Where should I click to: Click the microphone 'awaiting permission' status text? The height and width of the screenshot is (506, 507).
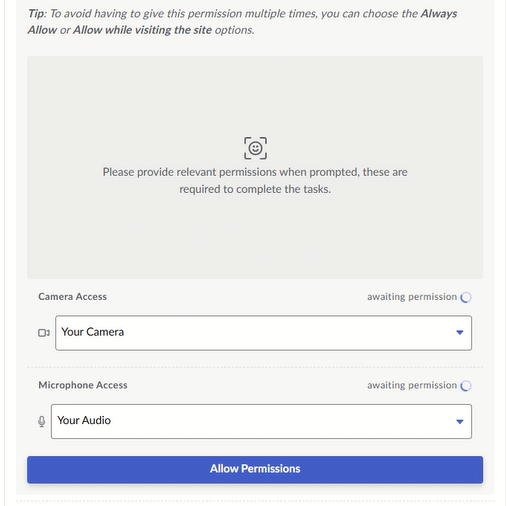point(412,385)
